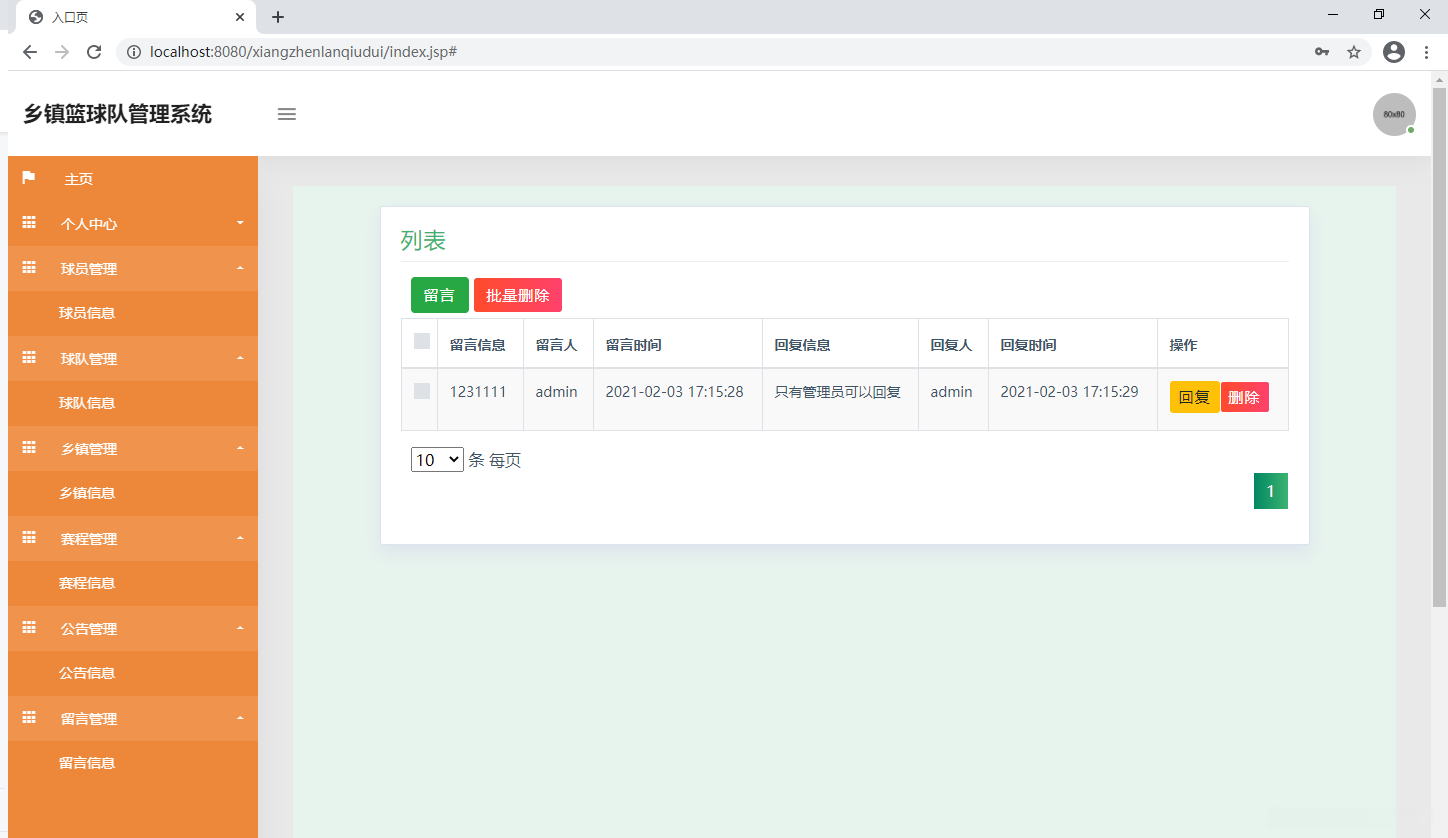Image resolution: width=1448 pixels, height=838 pixels.
Task: Tick the select-all checkbox in table header
Action: 422,341
